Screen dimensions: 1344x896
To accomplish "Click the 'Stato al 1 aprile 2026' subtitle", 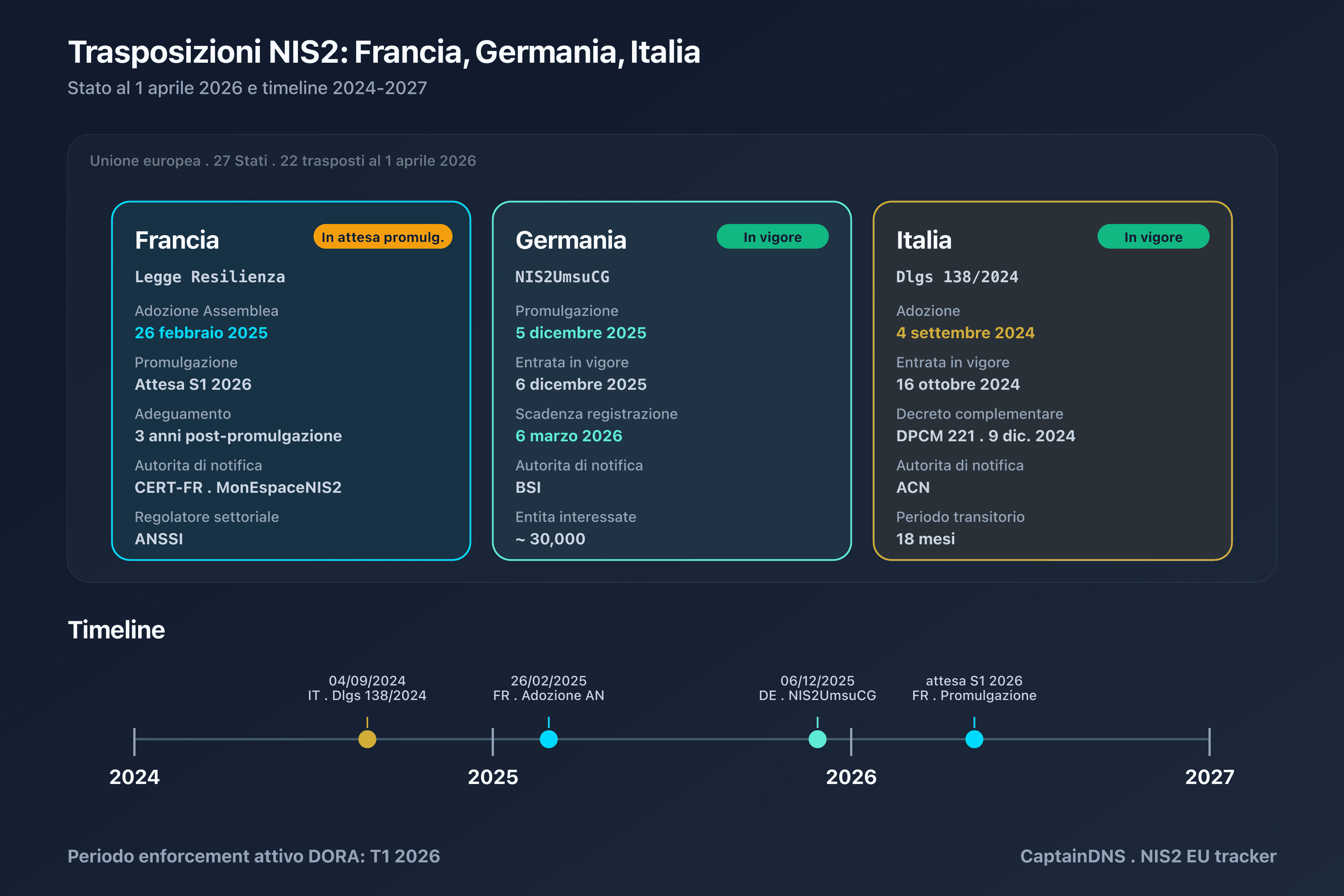I will (x=247, y=88).
